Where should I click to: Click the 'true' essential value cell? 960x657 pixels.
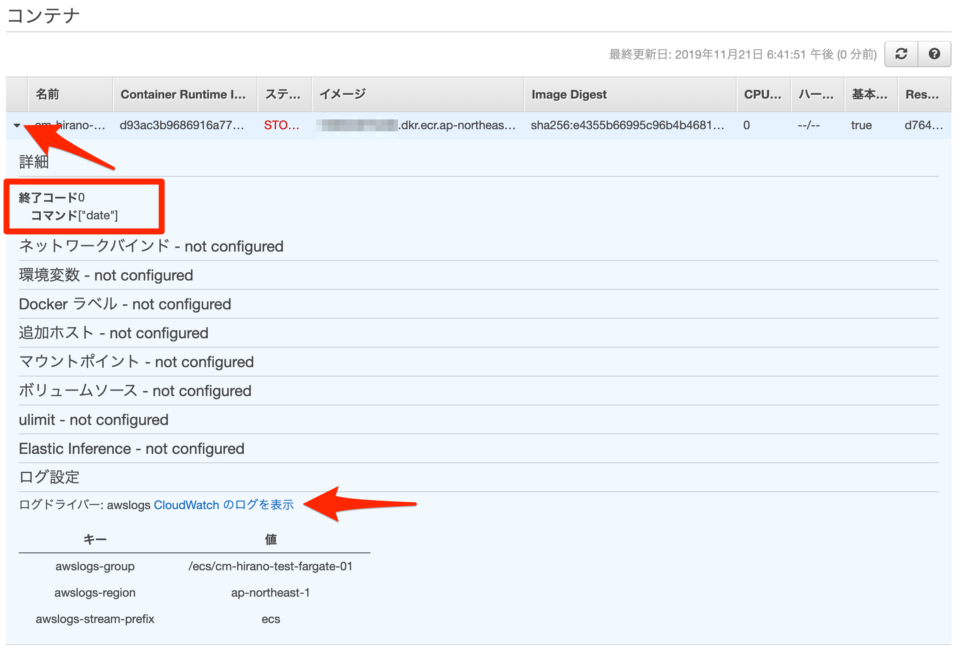tap(861, 126)
